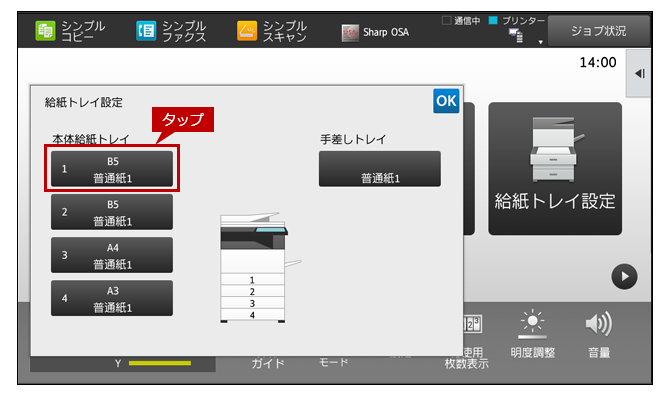The image size is (670, 396).
Task: Go to the next home page arrow
Action: coord(624,276)
